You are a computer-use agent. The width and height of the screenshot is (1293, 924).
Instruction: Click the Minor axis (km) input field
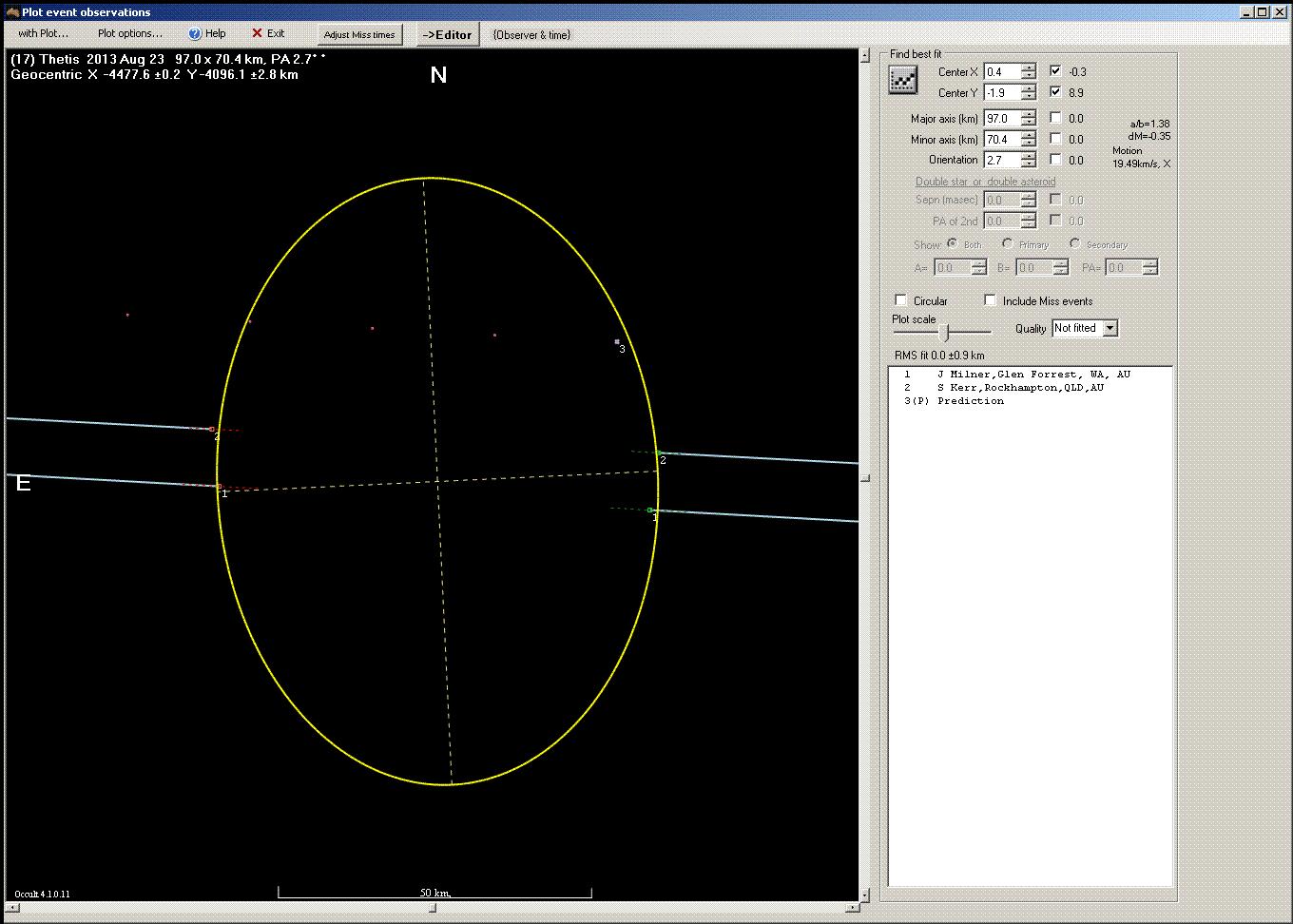tap(1002, 140)
